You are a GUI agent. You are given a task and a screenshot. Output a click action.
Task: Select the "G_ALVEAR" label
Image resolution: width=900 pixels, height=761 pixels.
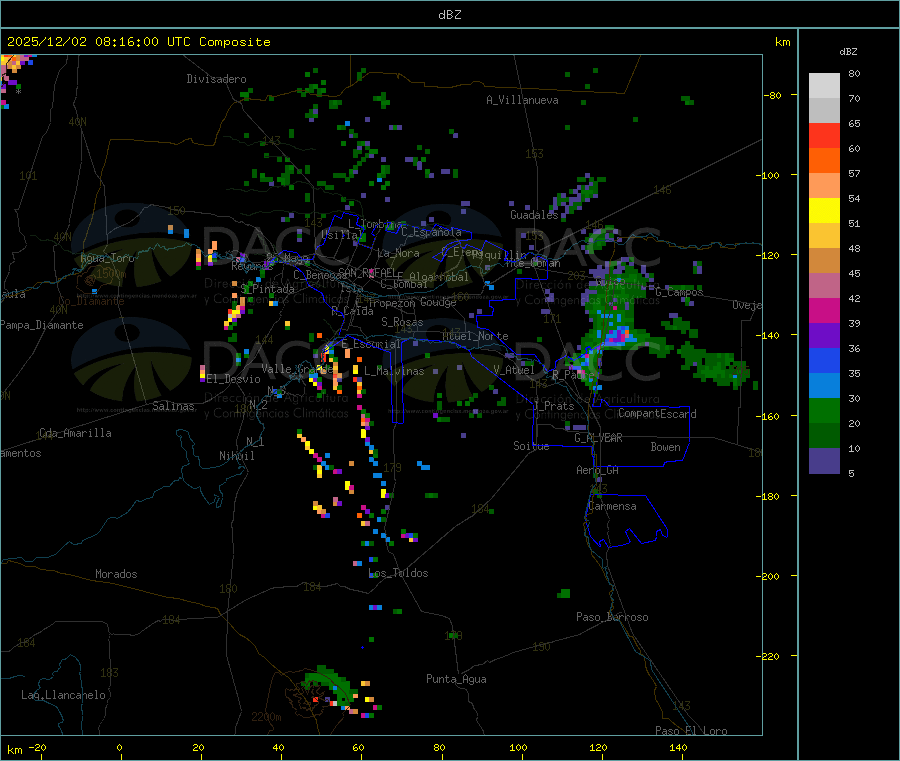pos(598,438)
